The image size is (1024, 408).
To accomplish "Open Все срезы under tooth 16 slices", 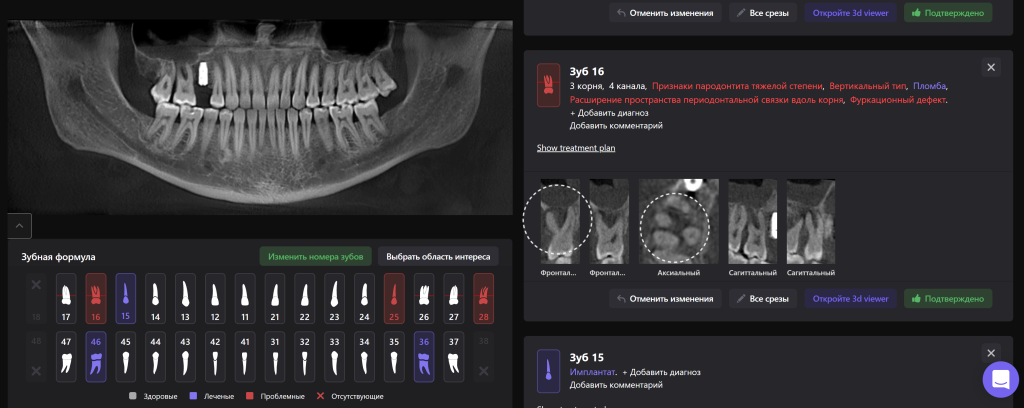I will click(x=763, y=298).
